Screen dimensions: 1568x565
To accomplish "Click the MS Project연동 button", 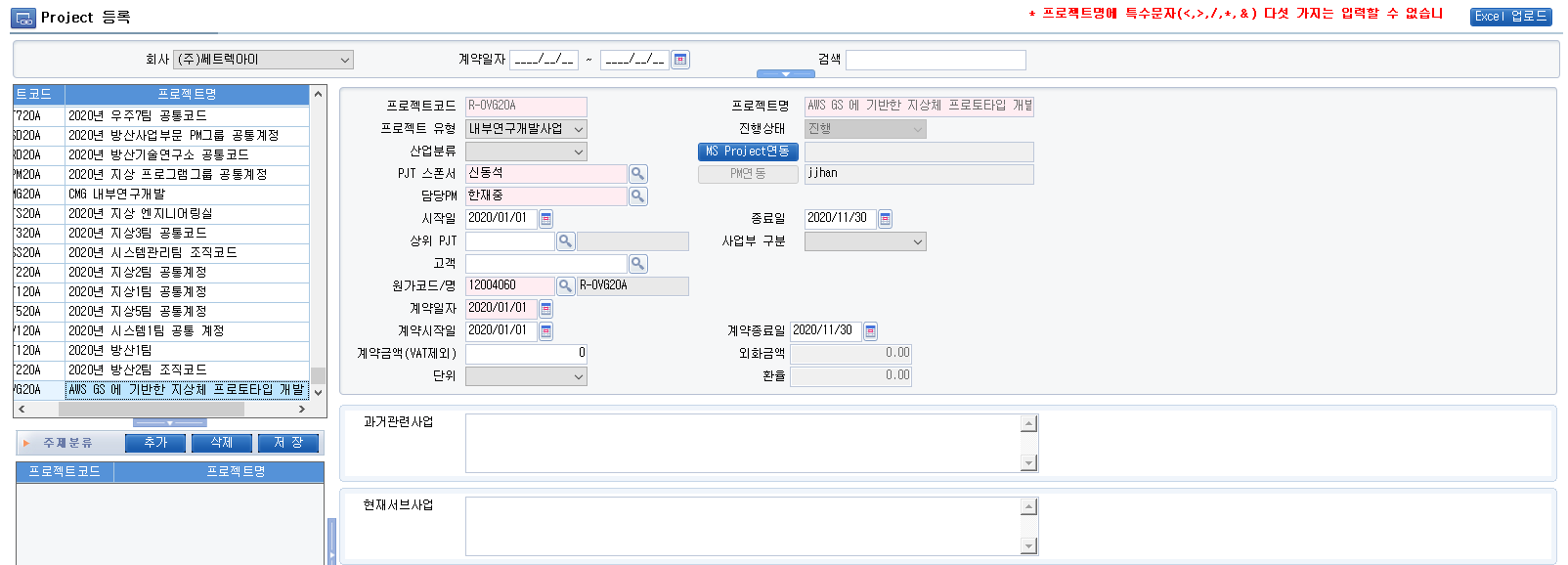I will 748,152.
